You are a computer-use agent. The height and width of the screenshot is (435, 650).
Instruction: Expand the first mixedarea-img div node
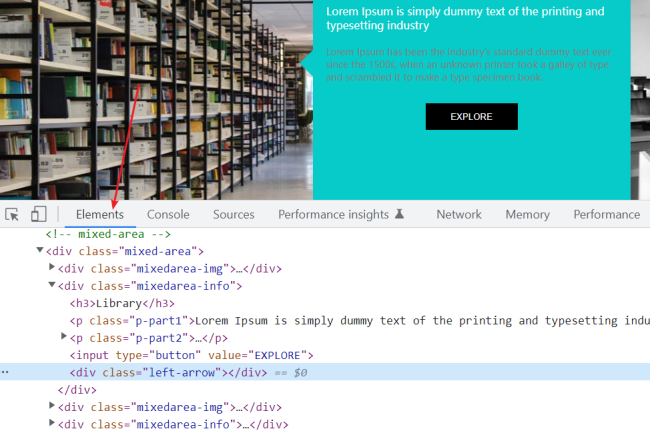(52, 267)
